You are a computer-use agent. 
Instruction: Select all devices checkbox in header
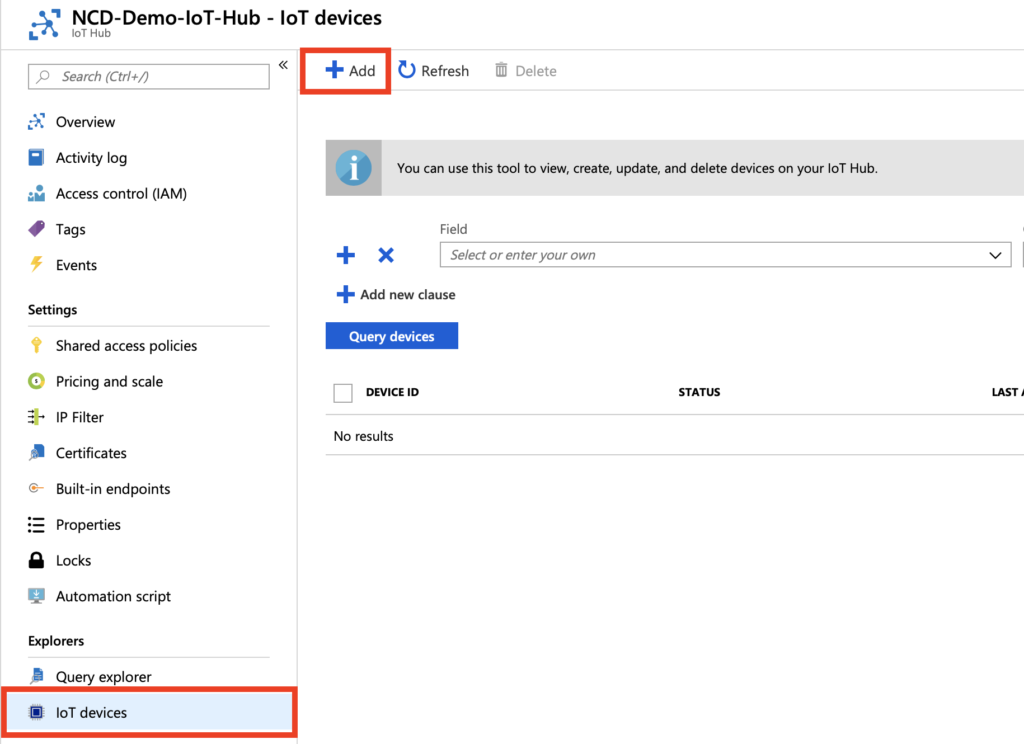pos(343,393)
